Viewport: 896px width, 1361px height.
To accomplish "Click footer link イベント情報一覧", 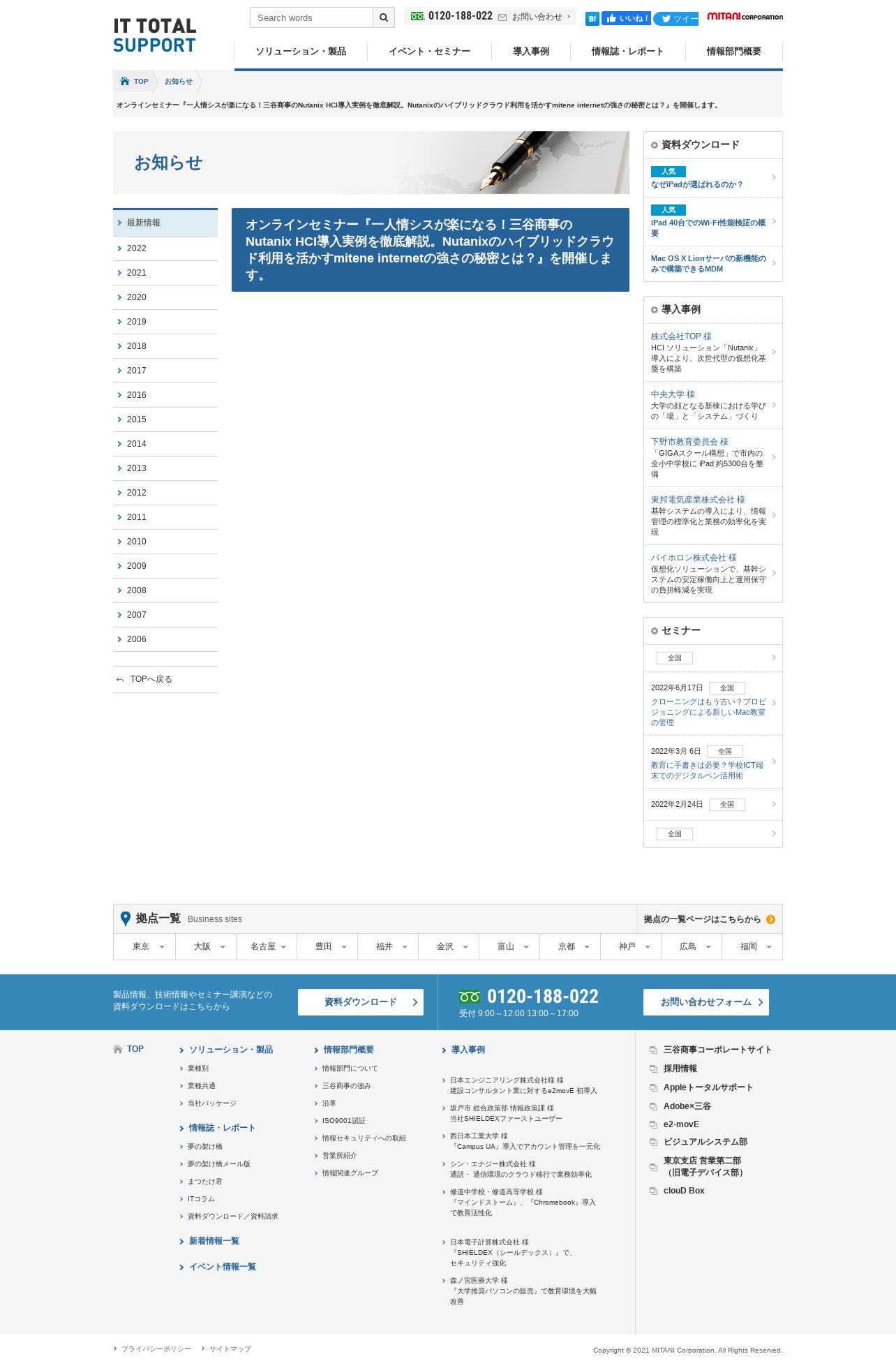I will click(x=223, y=1267).
